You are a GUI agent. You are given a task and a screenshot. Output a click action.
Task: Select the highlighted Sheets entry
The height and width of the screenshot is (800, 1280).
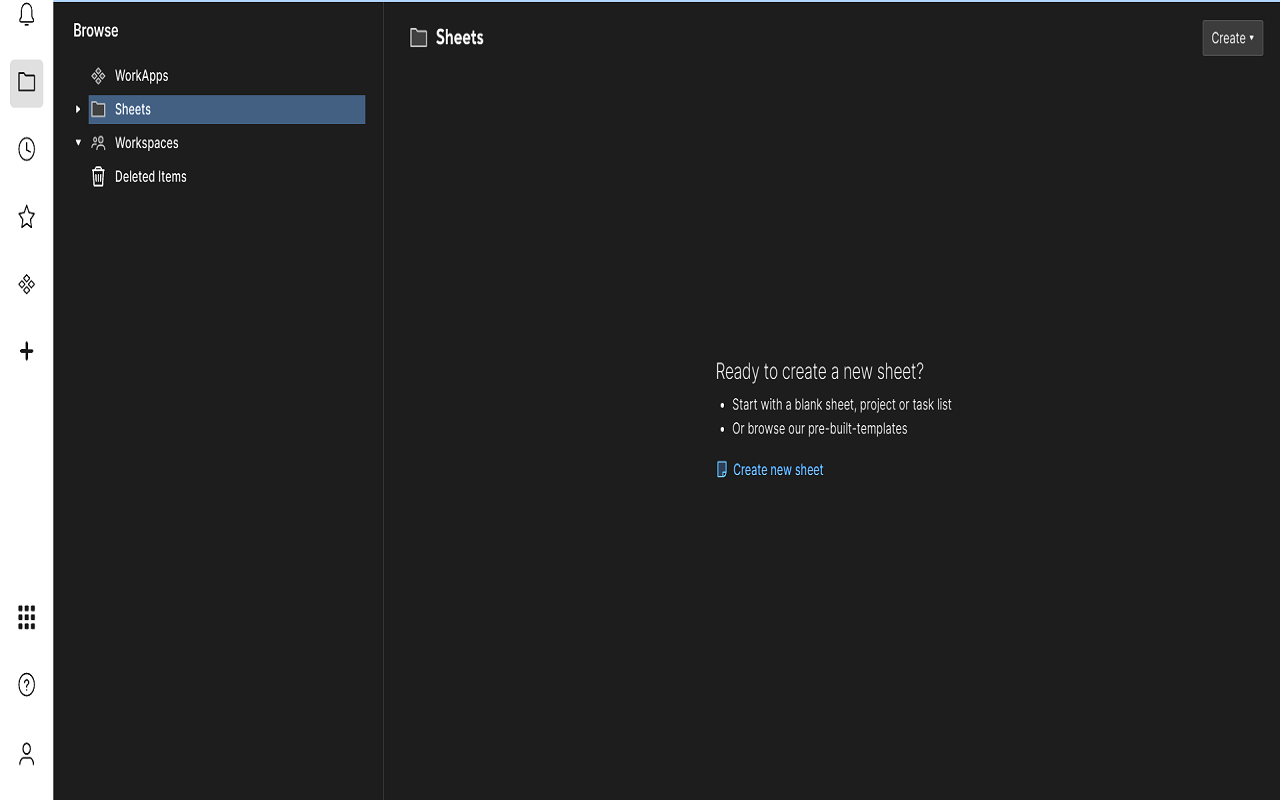tap(132, 109)
